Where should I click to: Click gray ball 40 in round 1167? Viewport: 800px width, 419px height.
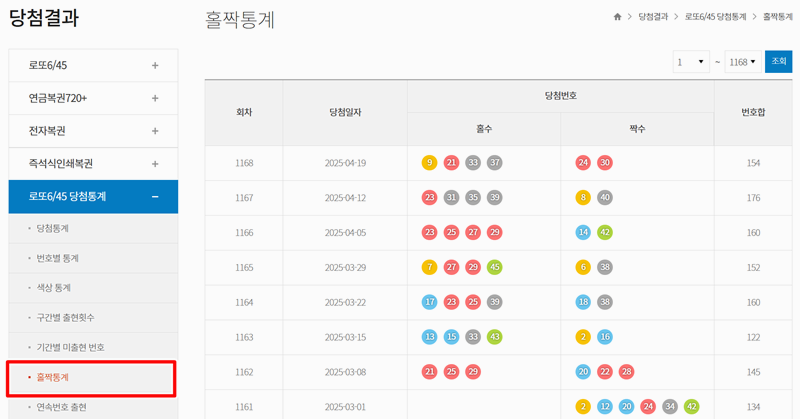[x=605, y=198]
